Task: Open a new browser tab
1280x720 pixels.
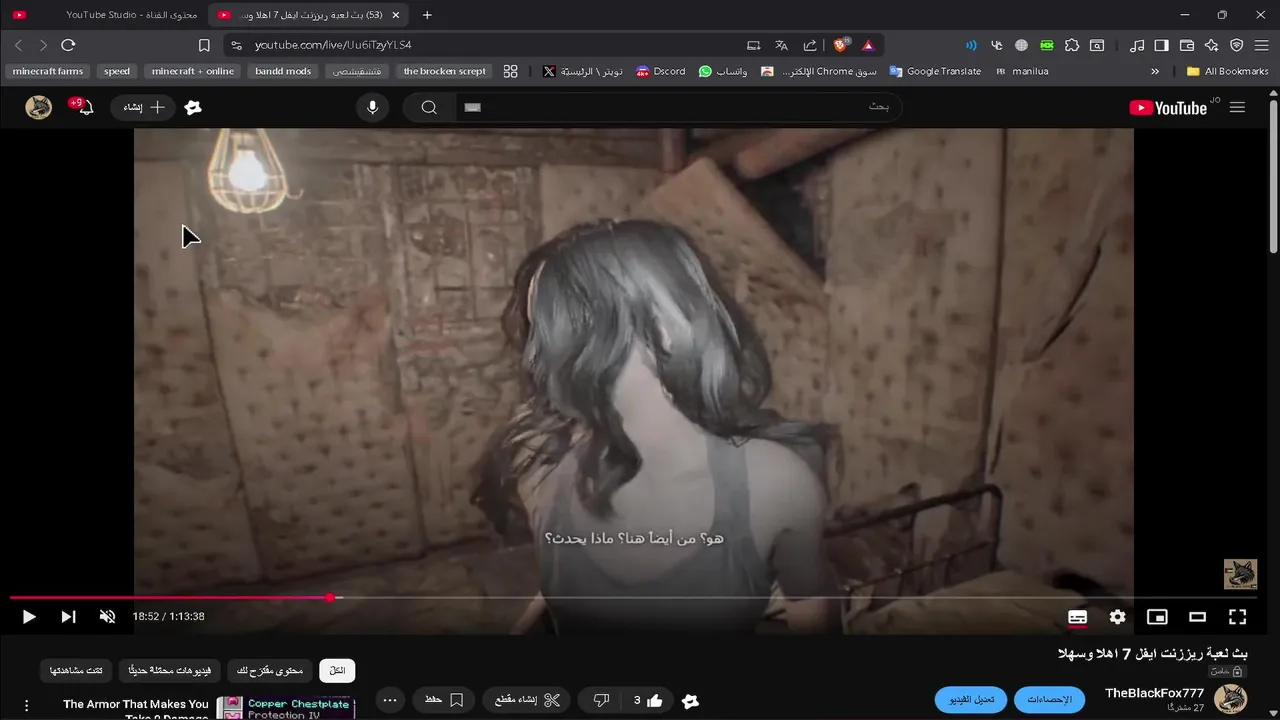Action: coord(427,15)
